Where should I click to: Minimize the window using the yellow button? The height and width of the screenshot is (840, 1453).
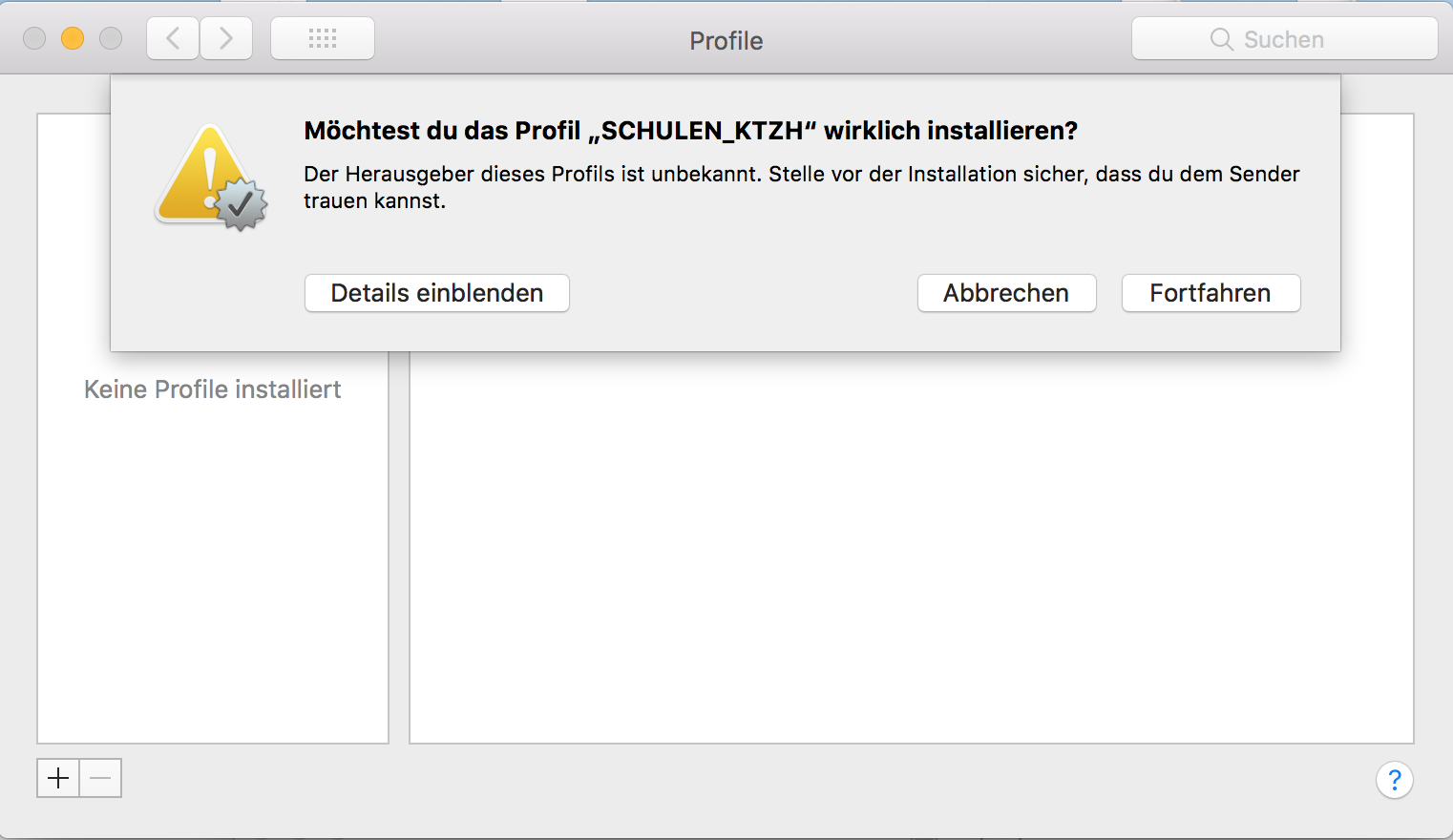tap(73, 38)
